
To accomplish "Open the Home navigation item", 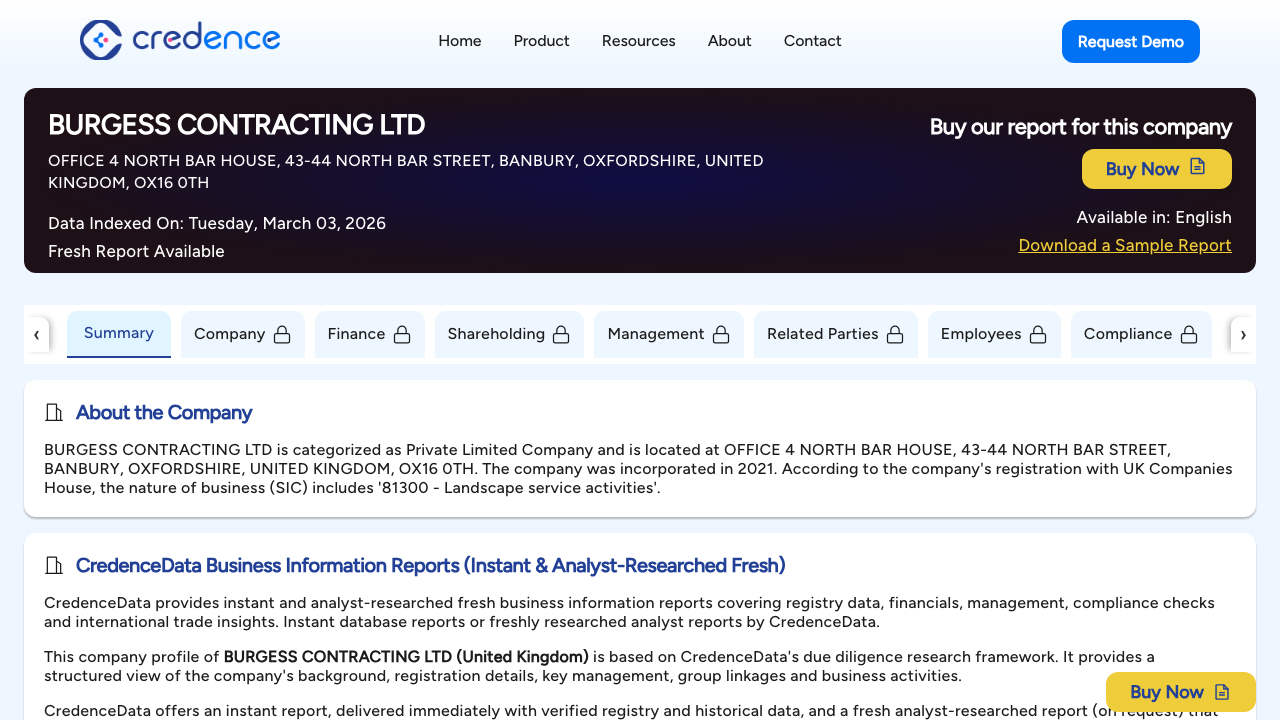I will [459, 41].
